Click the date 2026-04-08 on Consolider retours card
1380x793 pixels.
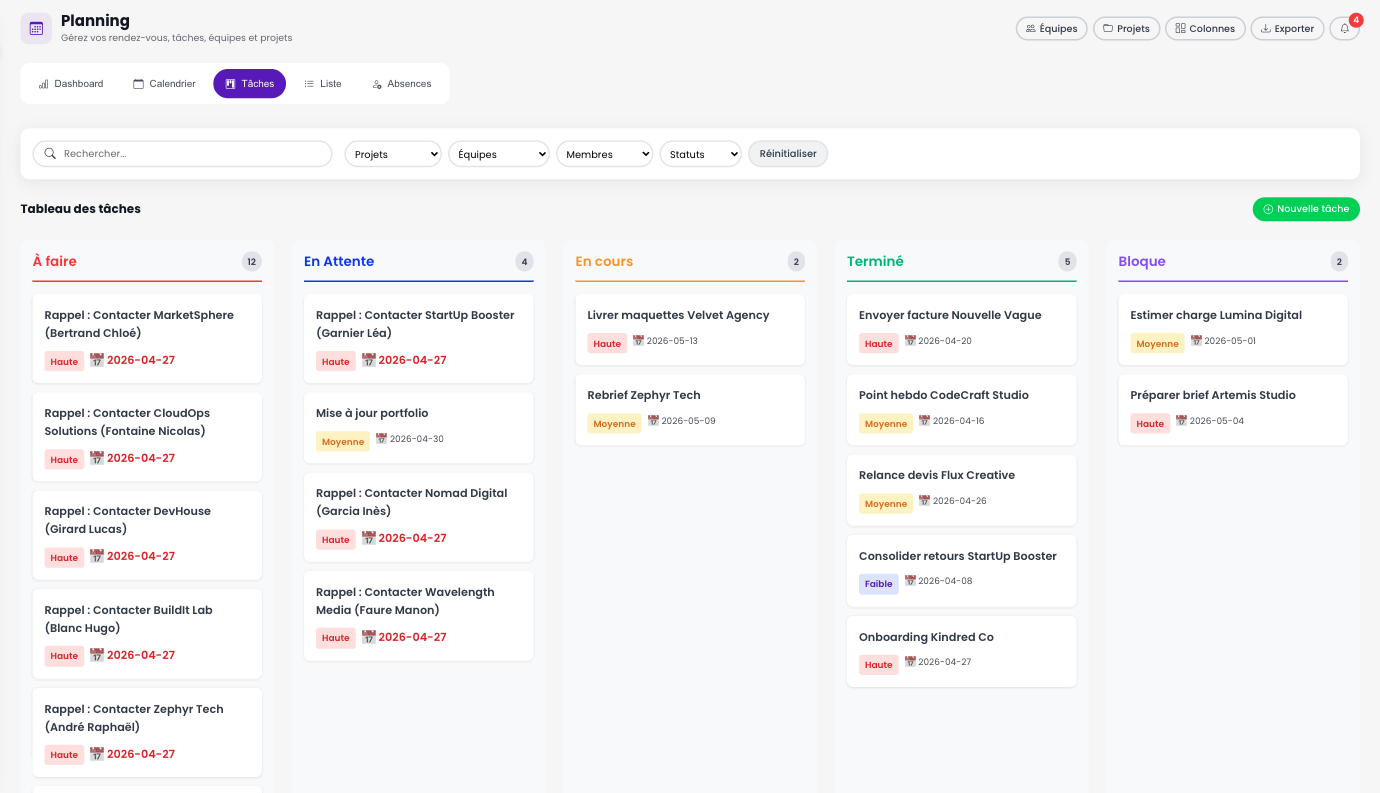(945, 581)
